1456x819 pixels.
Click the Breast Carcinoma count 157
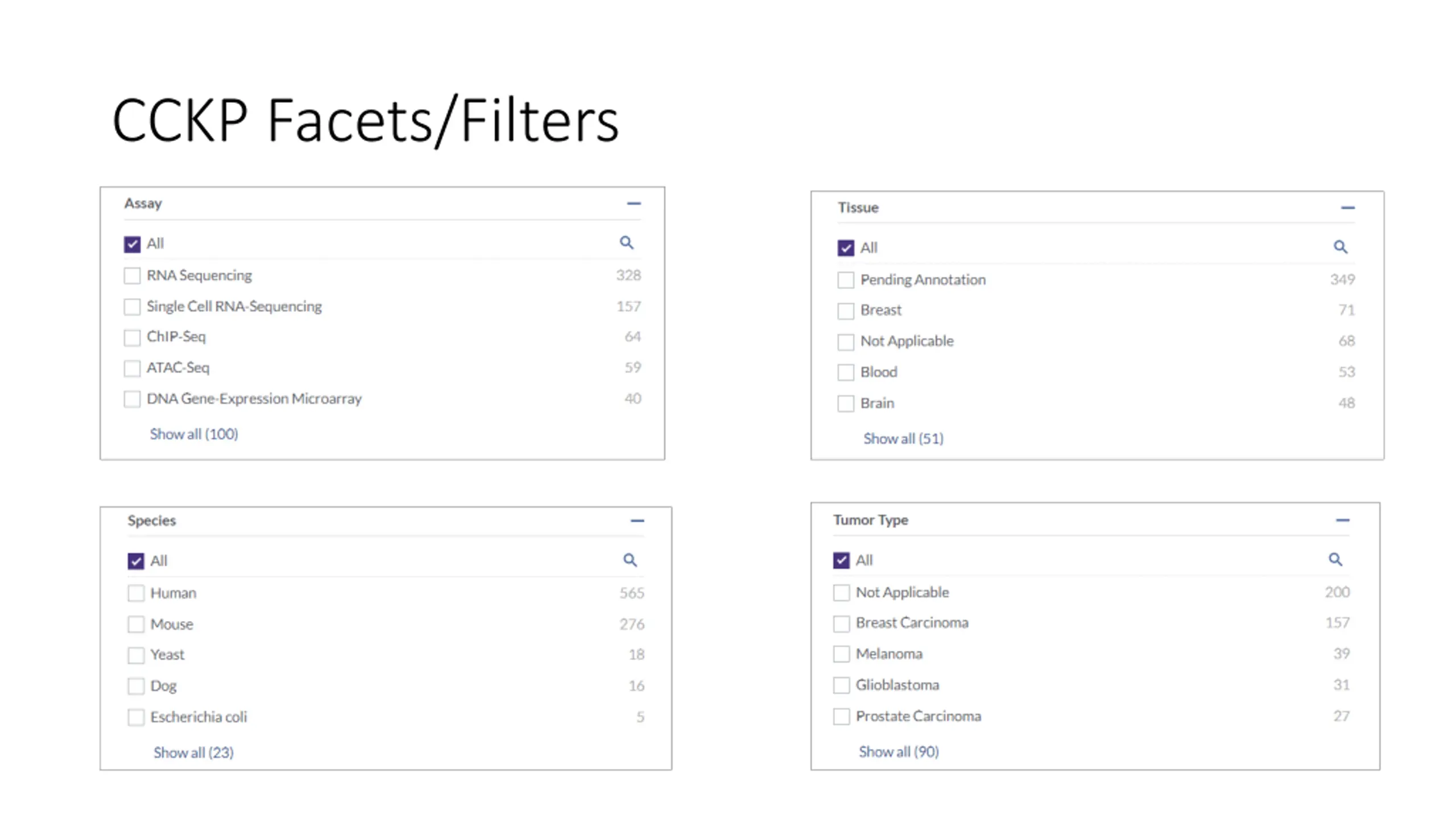point(1338,623)
